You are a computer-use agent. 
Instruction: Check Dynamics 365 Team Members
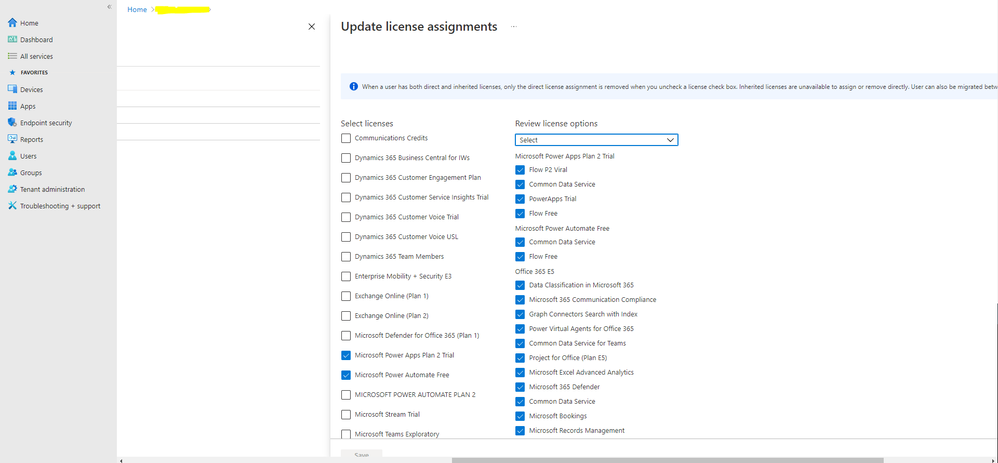pyautogui.click(x=346, y=257)
